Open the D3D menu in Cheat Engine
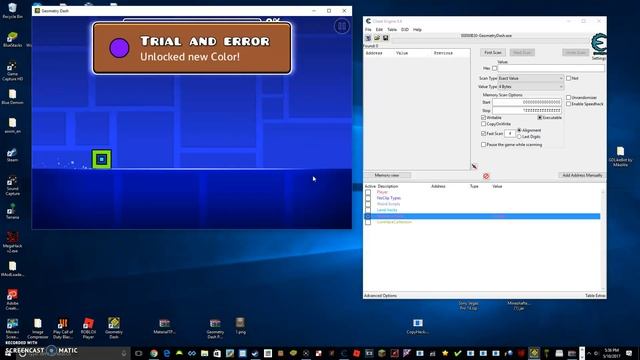Image resolution: width=640 pixels, height=360 pixels. click(405, 29)
